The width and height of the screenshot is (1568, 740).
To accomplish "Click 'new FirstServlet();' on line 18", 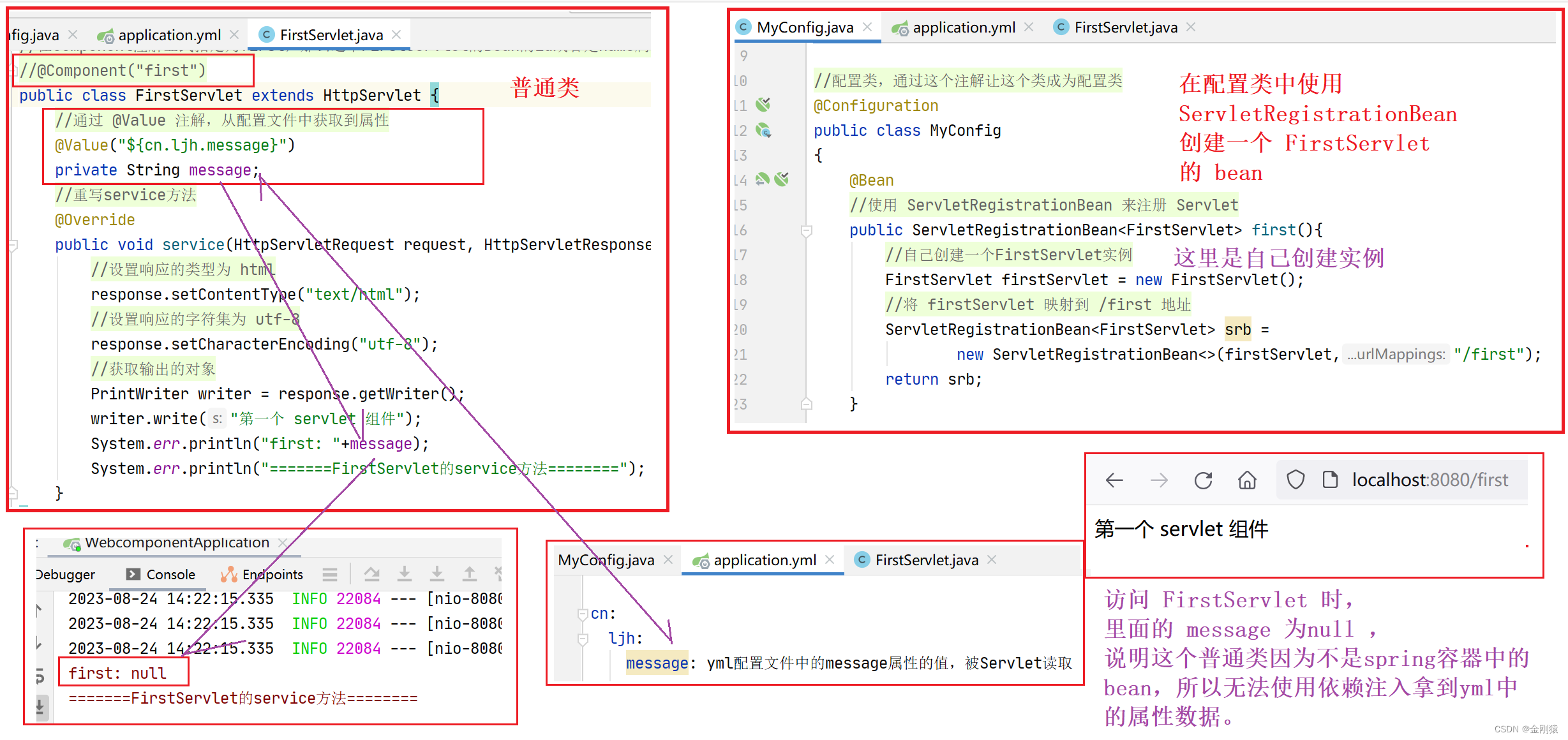I will tap(1219, 280).
